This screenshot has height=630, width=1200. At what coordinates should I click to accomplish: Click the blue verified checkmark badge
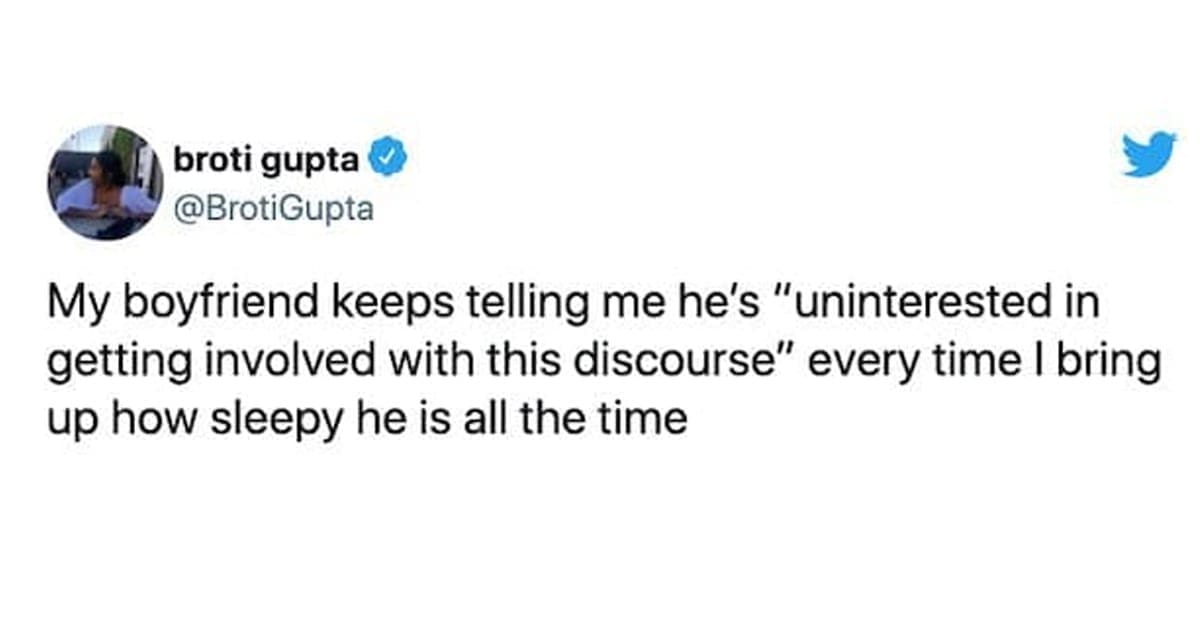pyautogui.click(x=388, y=157)
